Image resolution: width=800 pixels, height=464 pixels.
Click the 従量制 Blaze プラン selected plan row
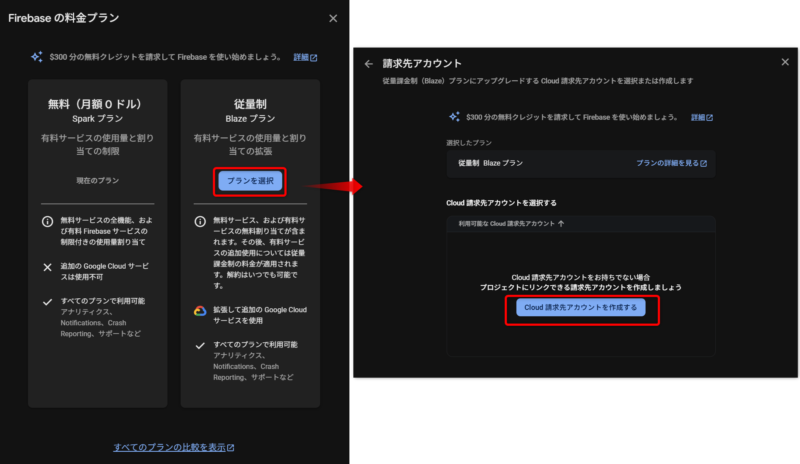(x=581, y=163)
